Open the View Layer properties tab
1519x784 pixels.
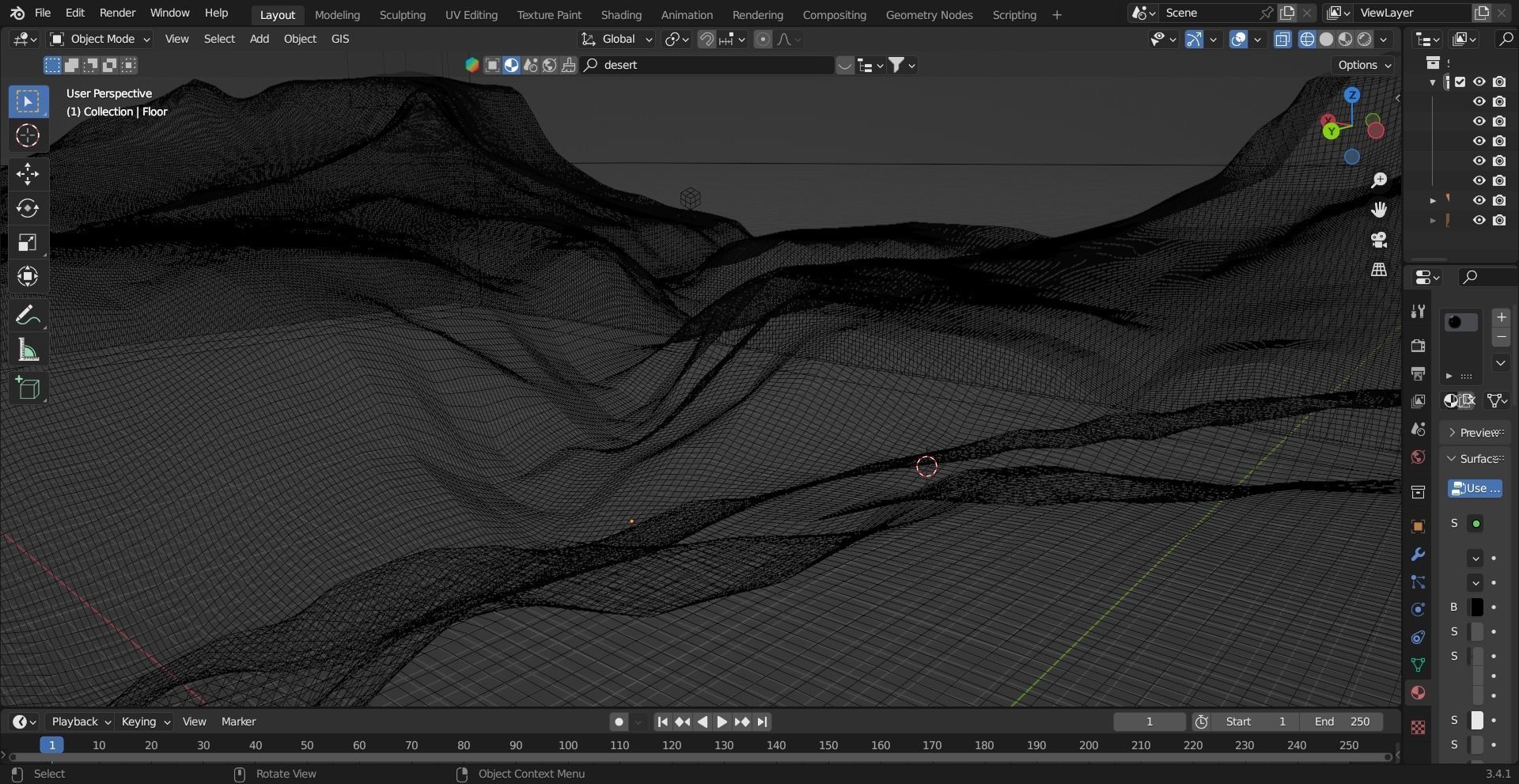pyautogui.click(x=1418, y=401)
